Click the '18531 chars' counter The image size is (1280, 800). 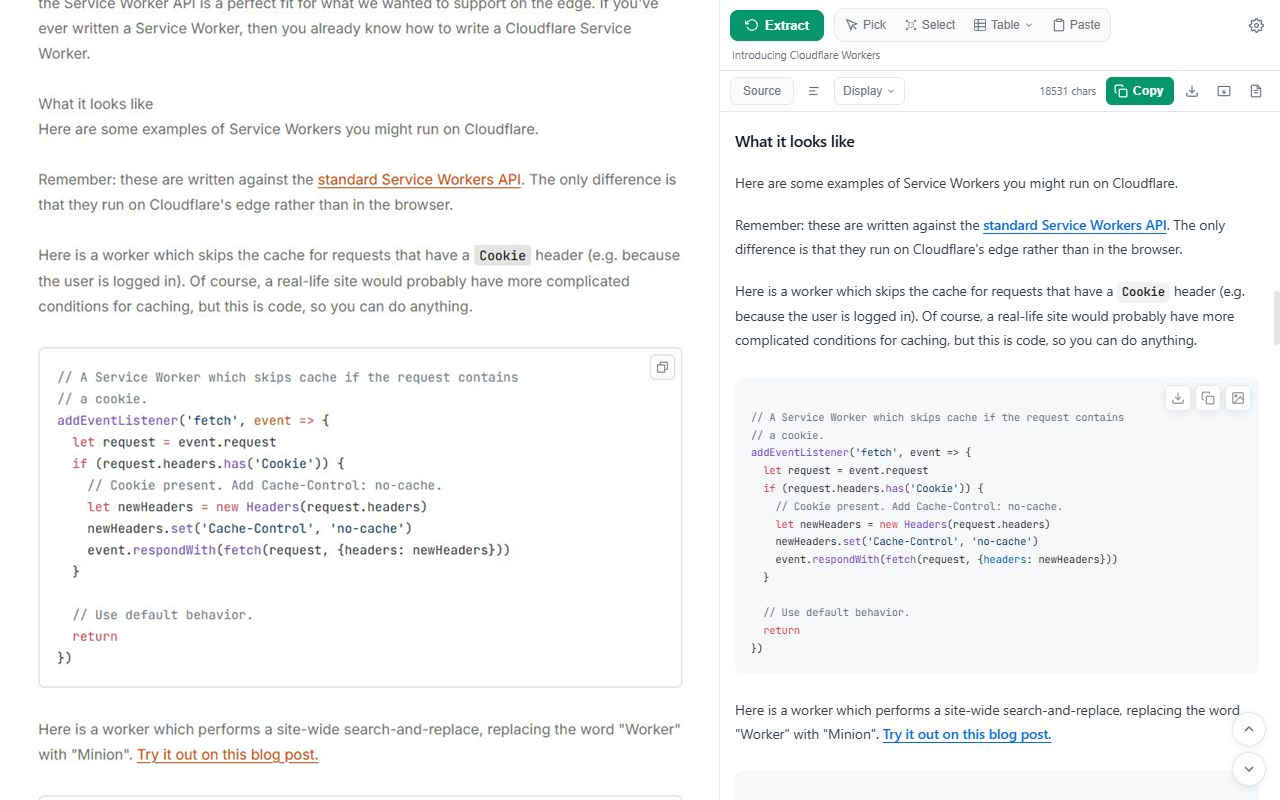[1068, 91]
